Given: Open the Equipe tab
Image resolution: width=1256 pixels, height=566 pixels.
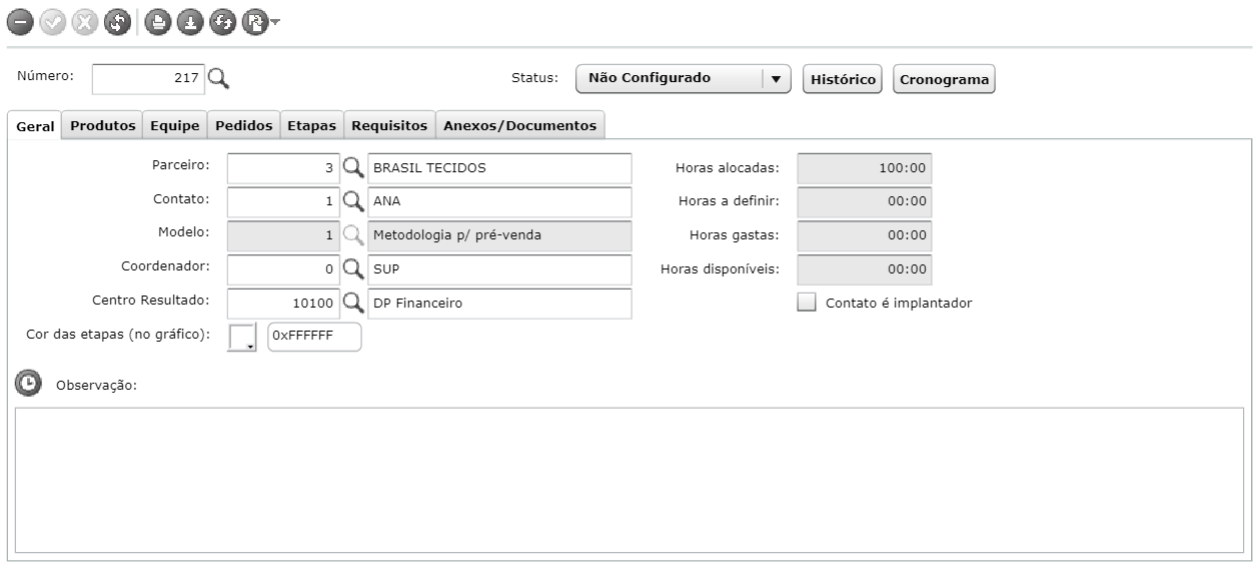Looking at the screenshot, I should pyautogui.click(x=175, y=126).
